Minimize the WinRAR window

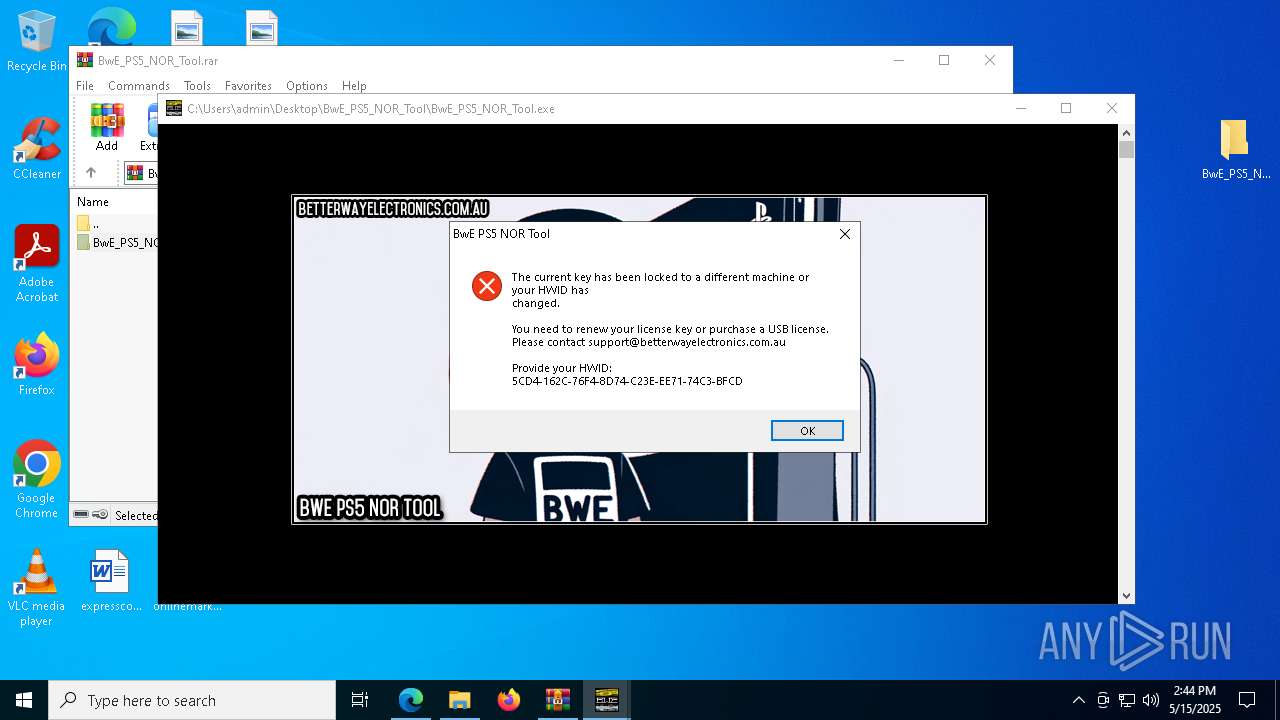[898, 60]
